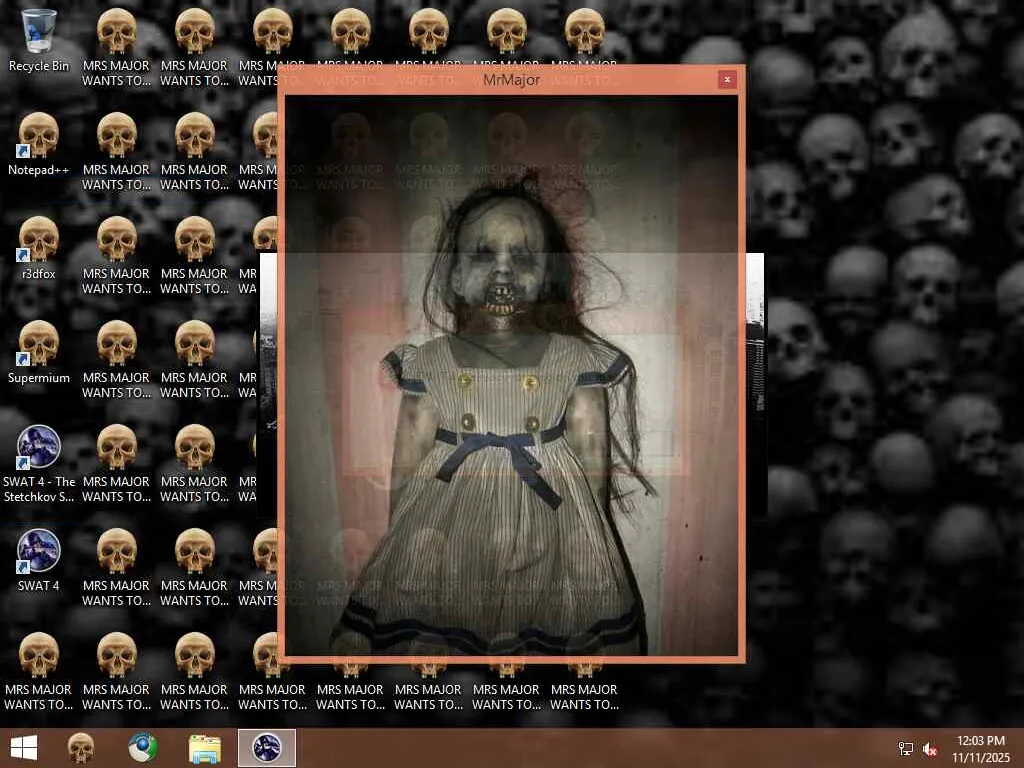Click MRS MAJOR icon beside r3dfox
Image resolution: width=1024 pixels, height=768 pixels.
tap(116, 255)
